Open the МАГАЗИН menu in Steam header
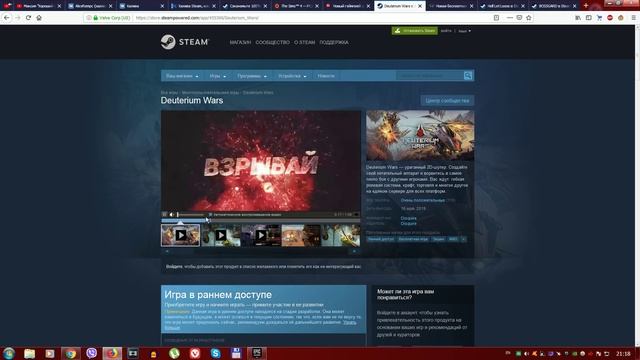The width and height of the screenshot is (640, 360). (x=240, y=42)
